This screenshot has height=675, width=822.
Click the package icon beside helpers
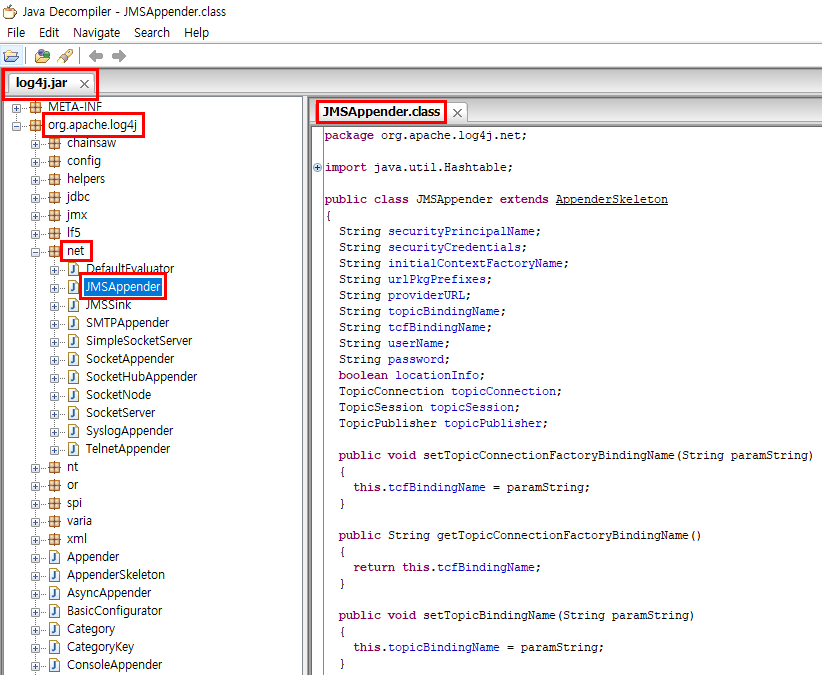(x=55, y=179)
